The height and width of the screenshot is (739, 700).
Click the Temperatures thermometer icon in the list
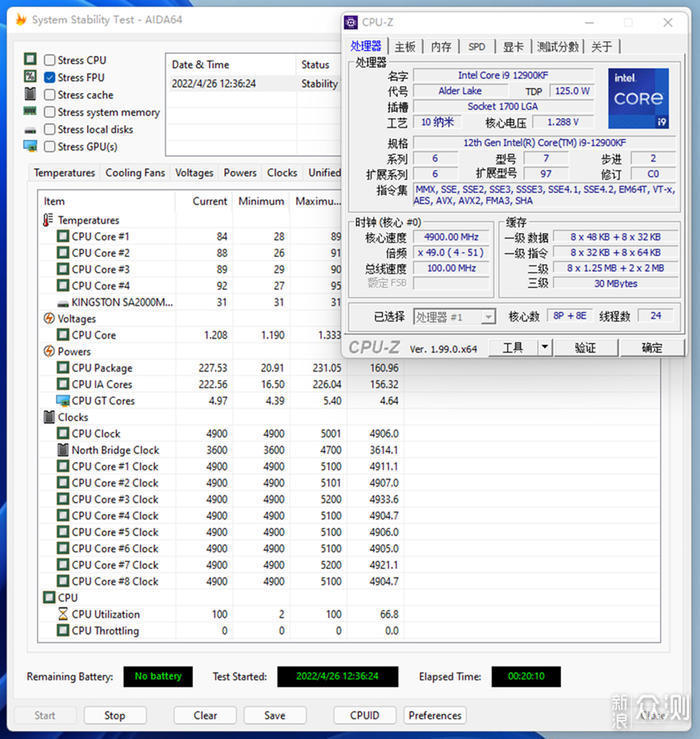pyautogui.click(x=48, y=220)
